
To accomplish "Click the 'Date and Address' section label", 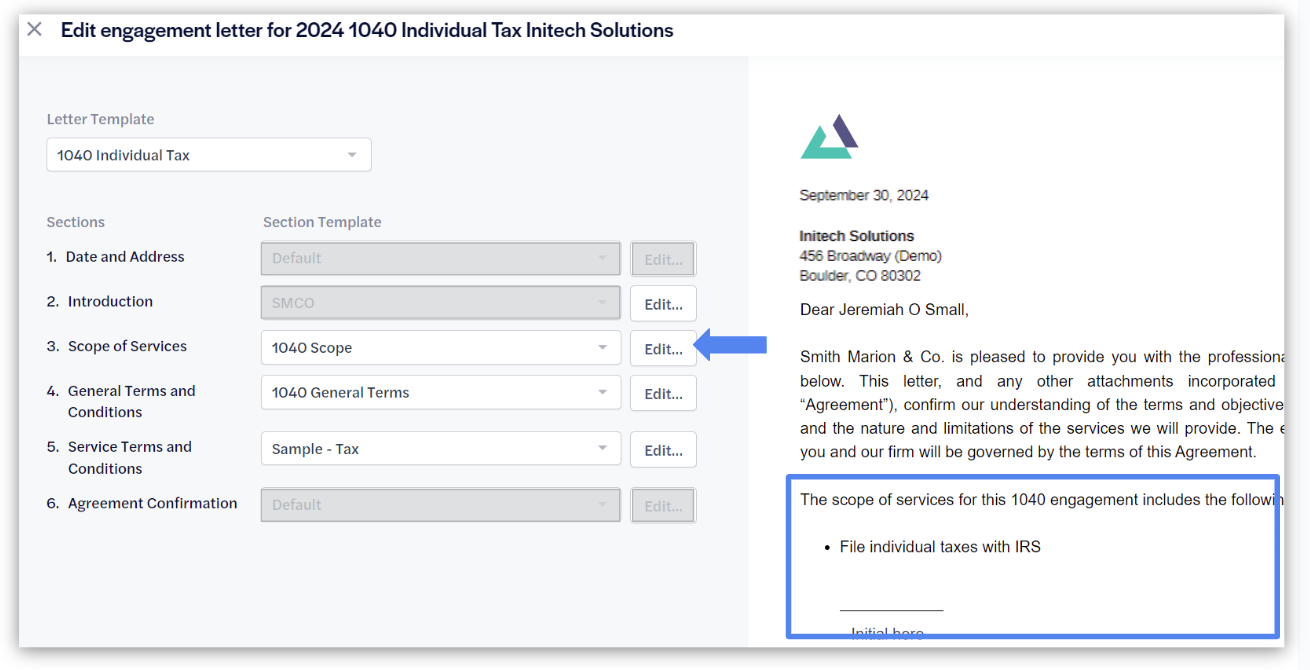I will tap(125, 257).
